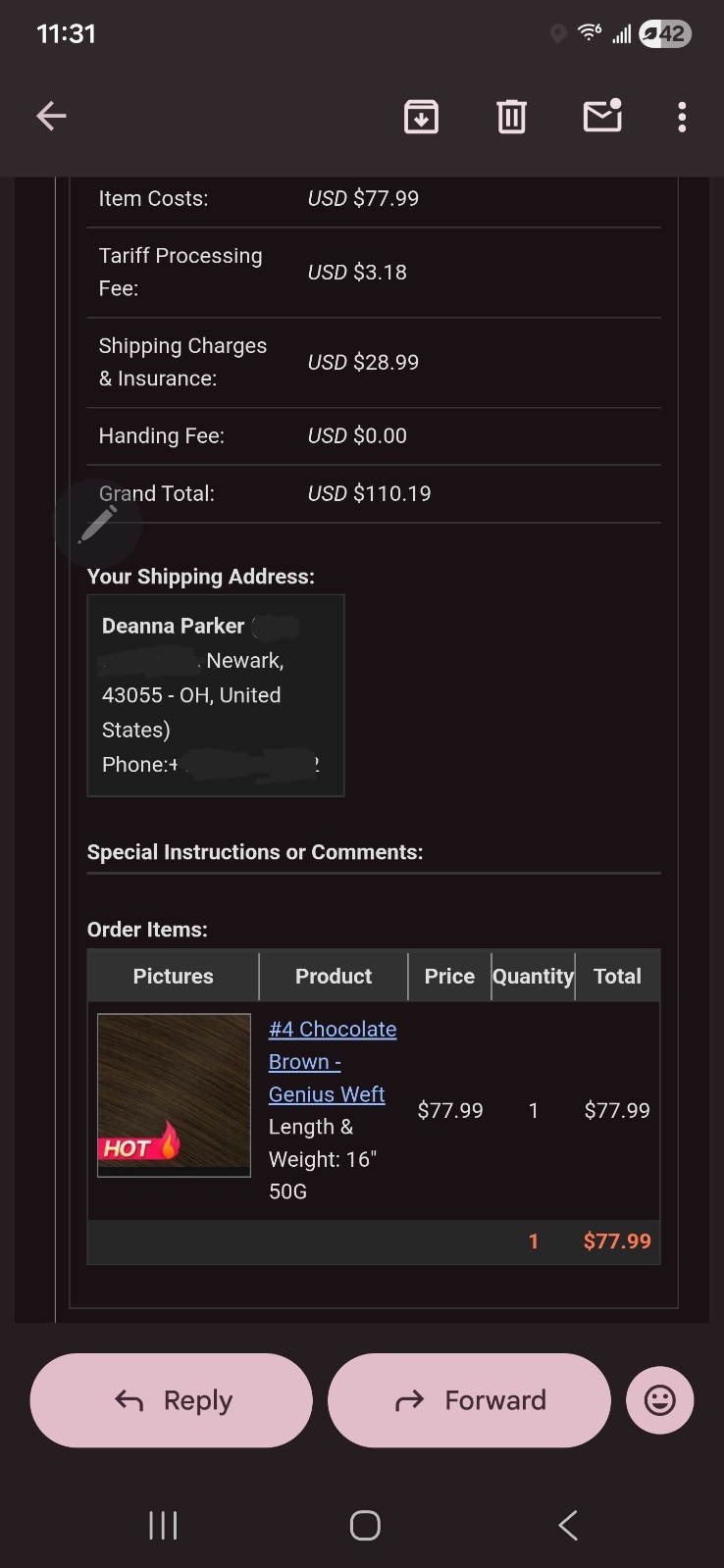This screenshot has height=1568, width=724.
Task: Open recent apps from the navigation bar
Action: tap(163, 1525)
